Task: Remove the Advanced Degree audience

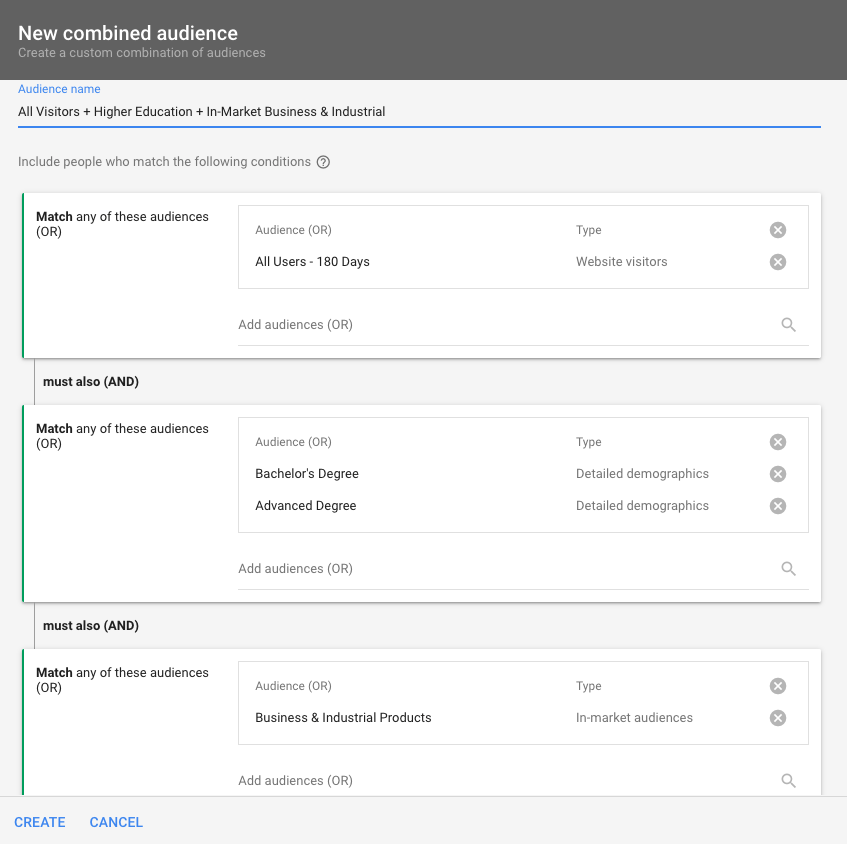Action: pos(778,506)
